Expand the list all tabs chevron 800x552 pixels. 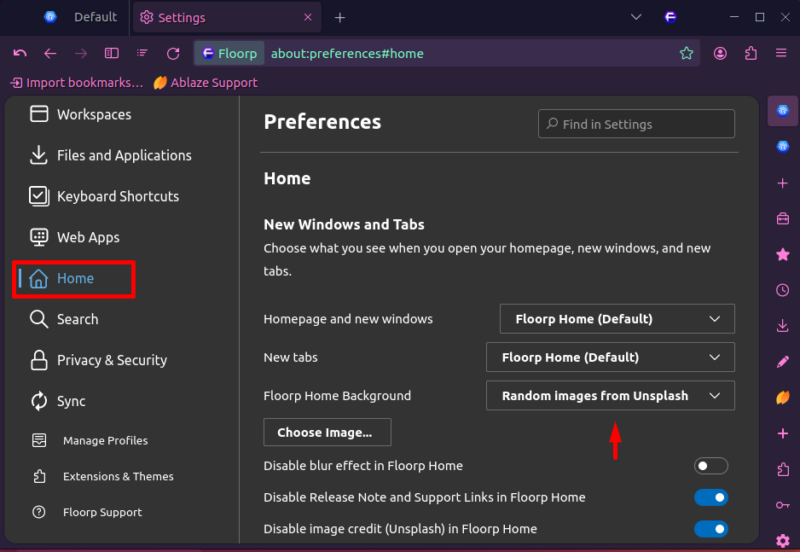[x=636, y=17]
